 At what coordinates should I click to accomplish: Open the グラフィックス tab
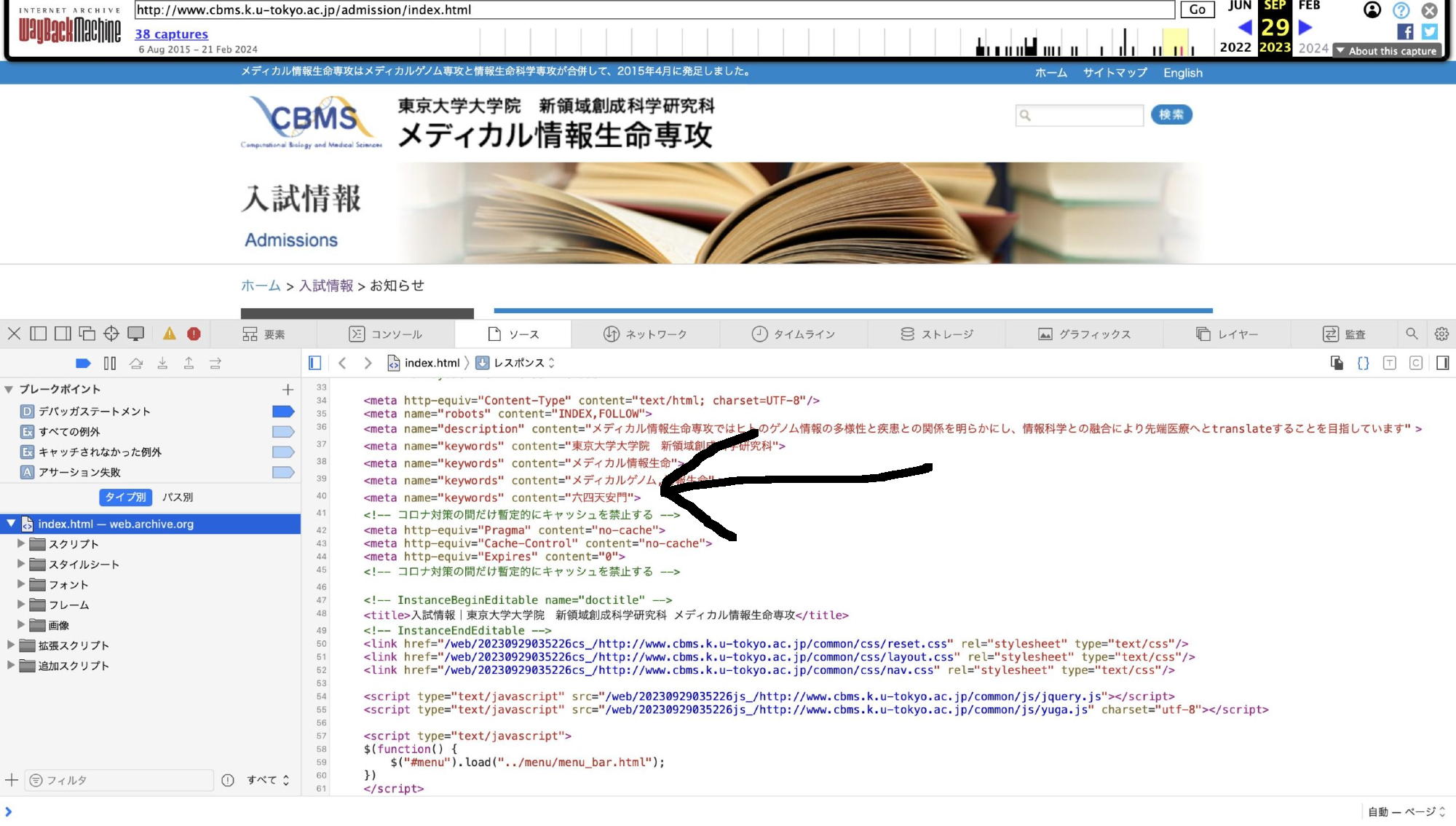pyautogui.click(x=1085, y=334)
